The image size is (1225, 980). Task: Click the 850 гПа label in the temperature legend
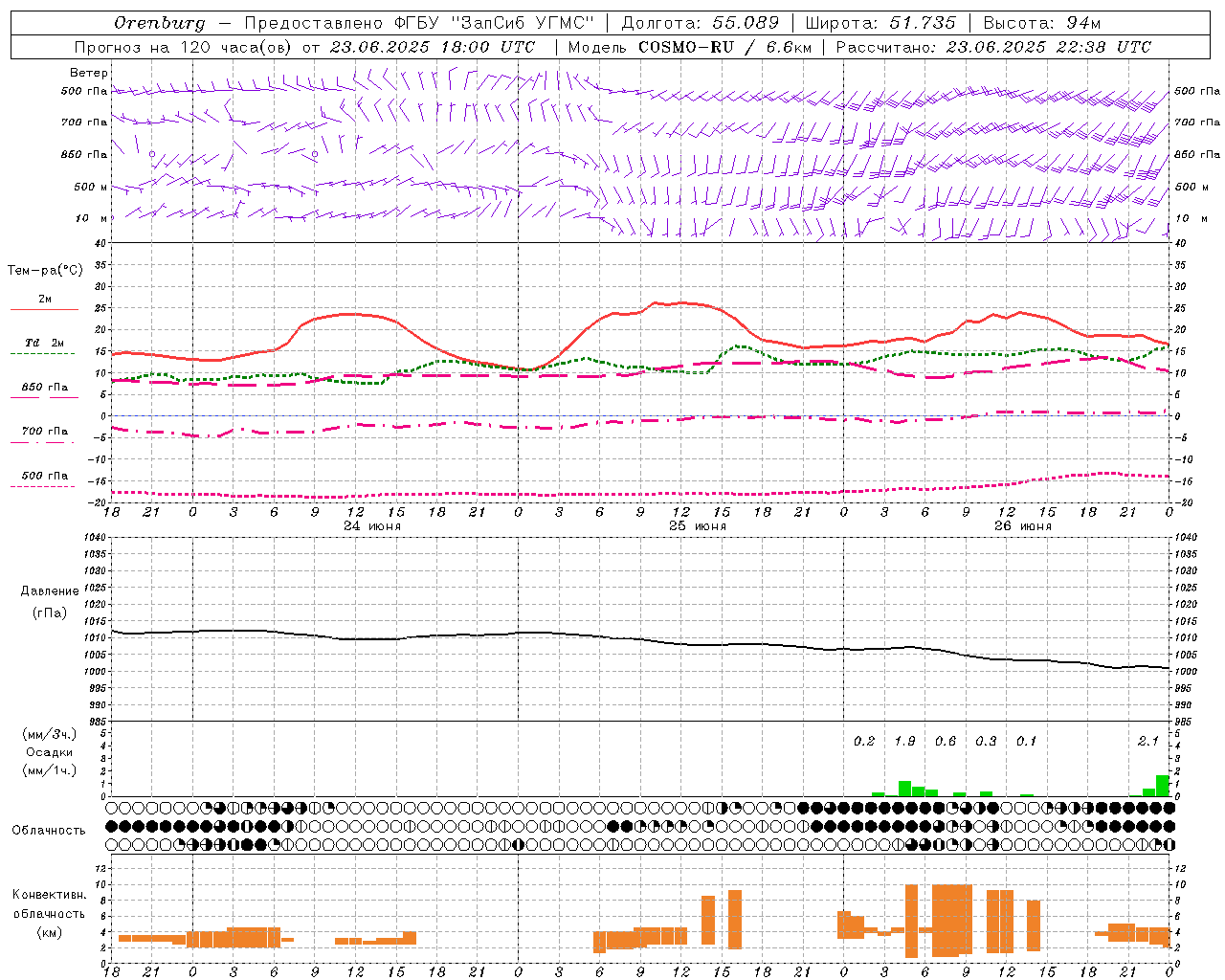click(45, 388)
